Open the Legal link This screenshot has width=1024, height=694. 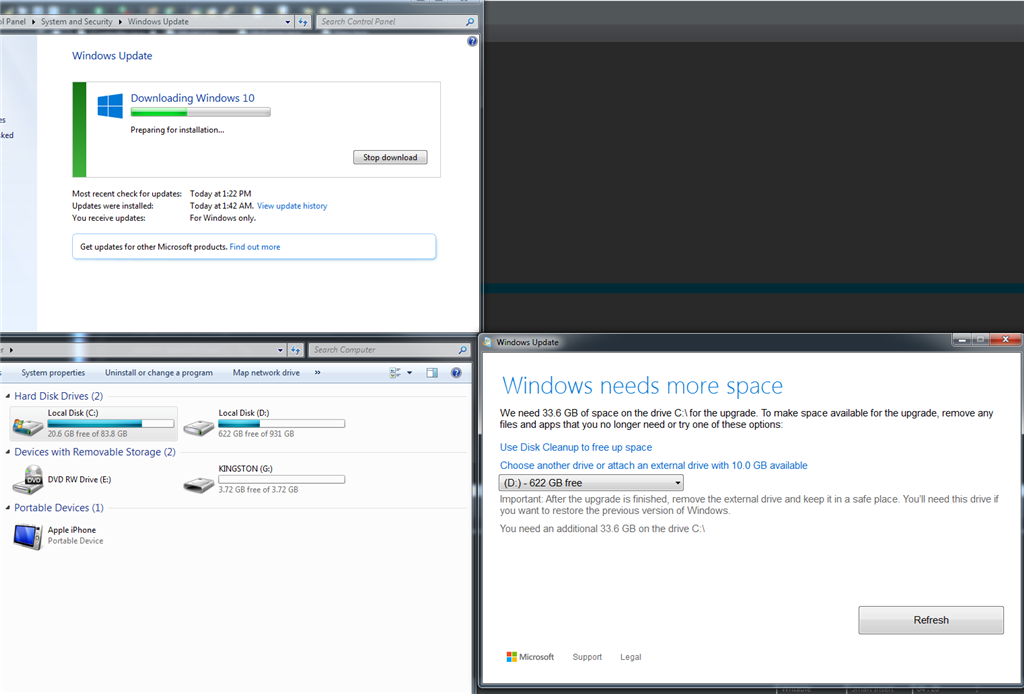tap(630, 657)
